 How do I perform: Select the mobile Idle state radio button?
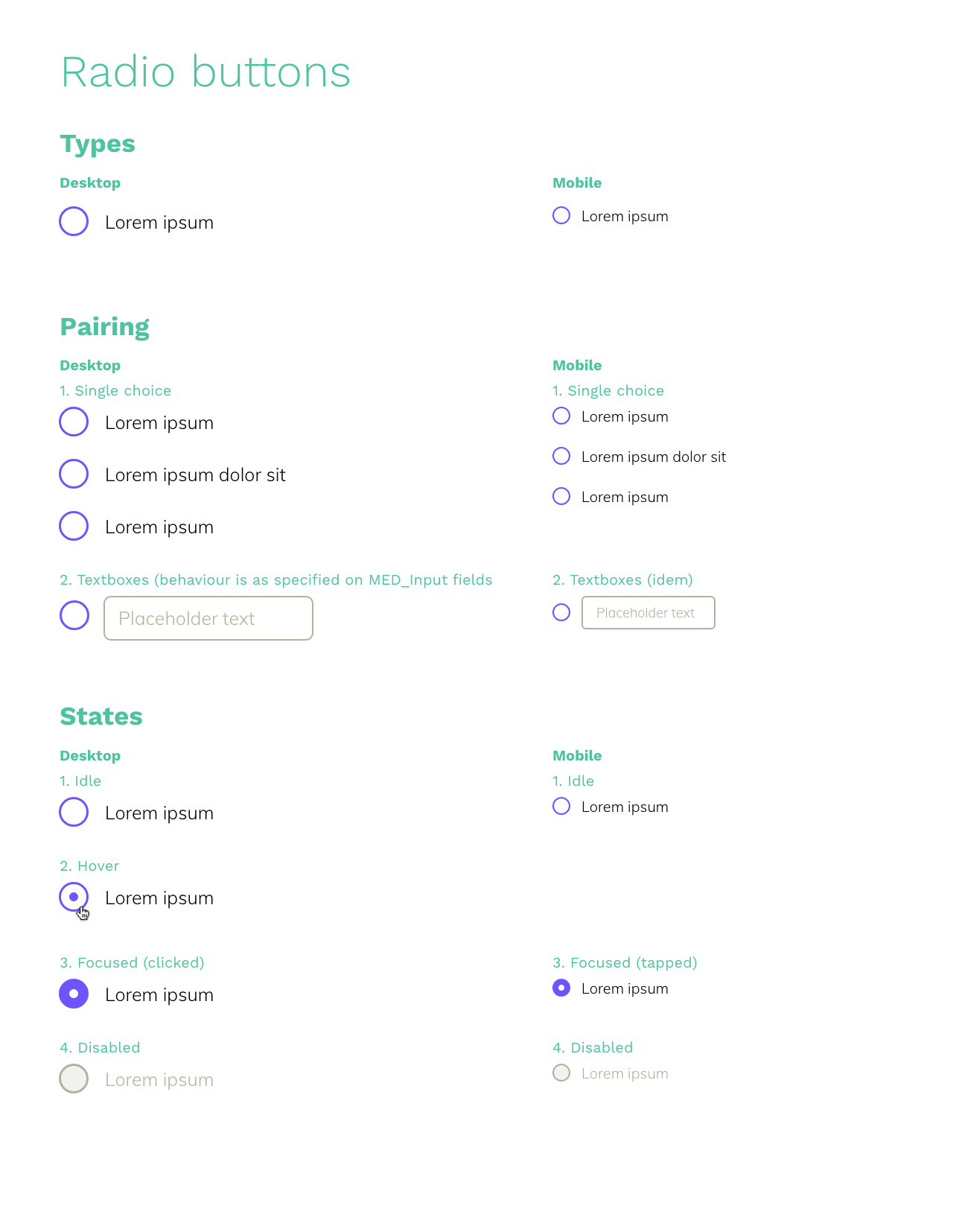561,806
